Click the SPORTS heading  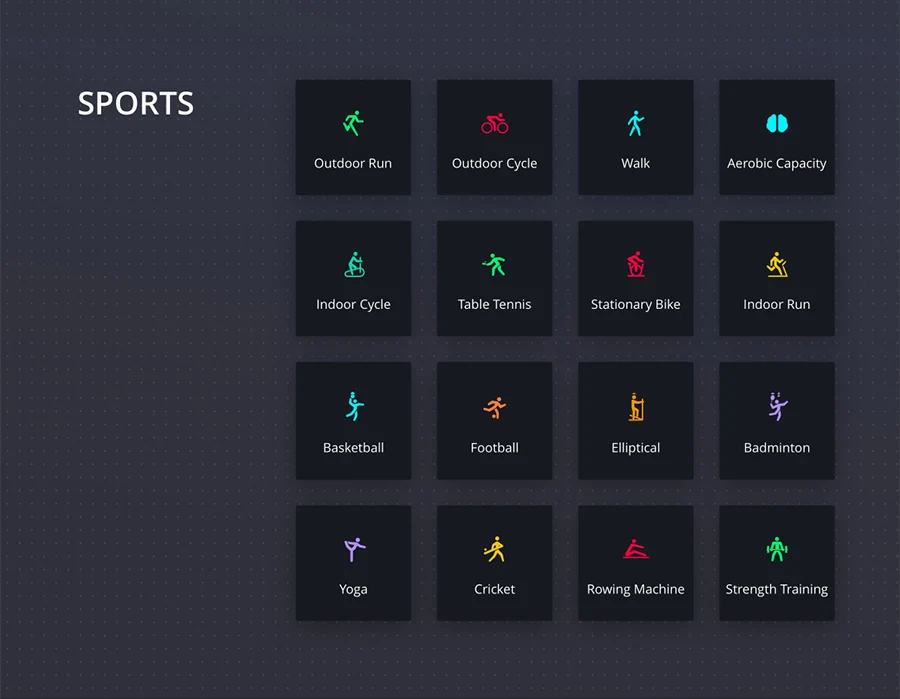[x=136, y=104]
